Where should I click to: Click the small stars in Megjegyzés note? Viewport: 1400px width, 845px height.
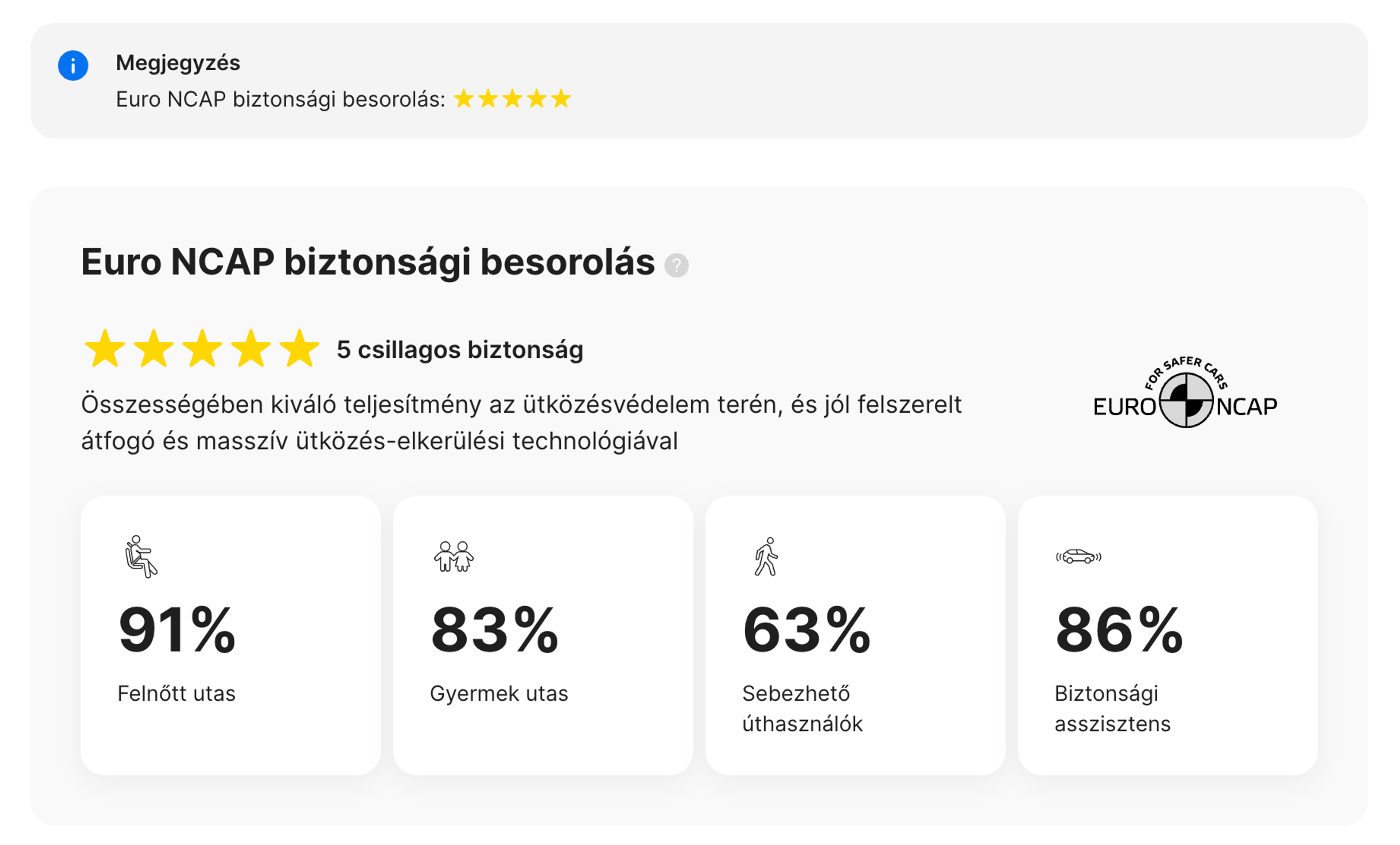coord(513,99)
